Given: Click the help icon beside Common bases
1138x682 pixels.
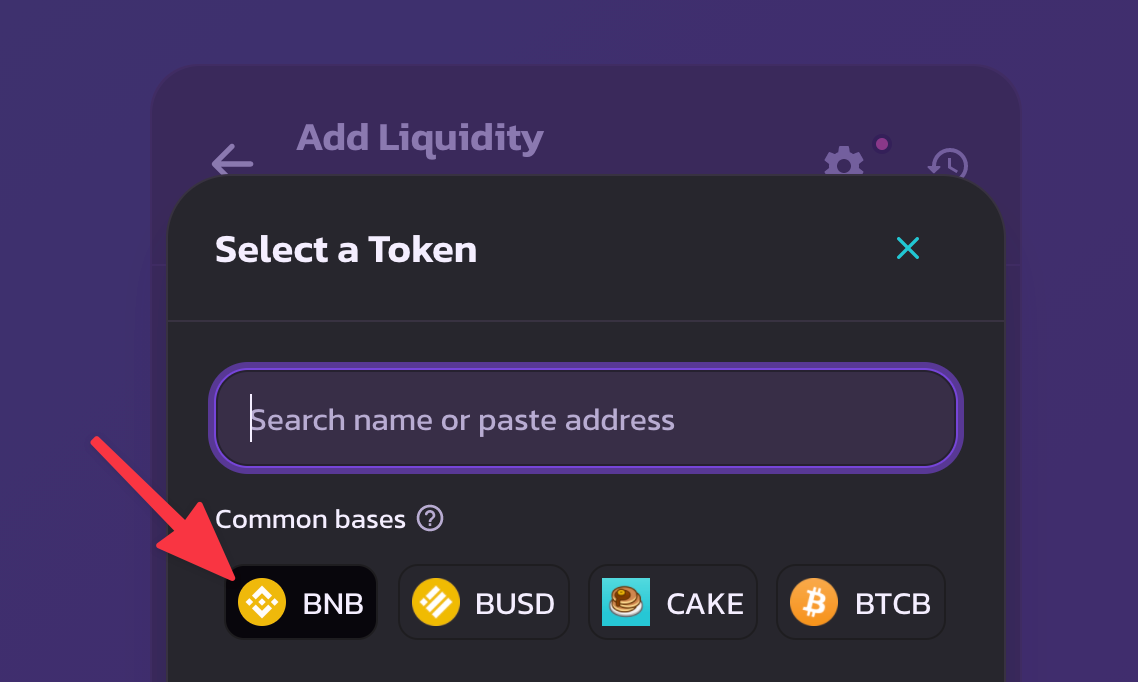Looking at the screenshot, I should tap(430, 519).
